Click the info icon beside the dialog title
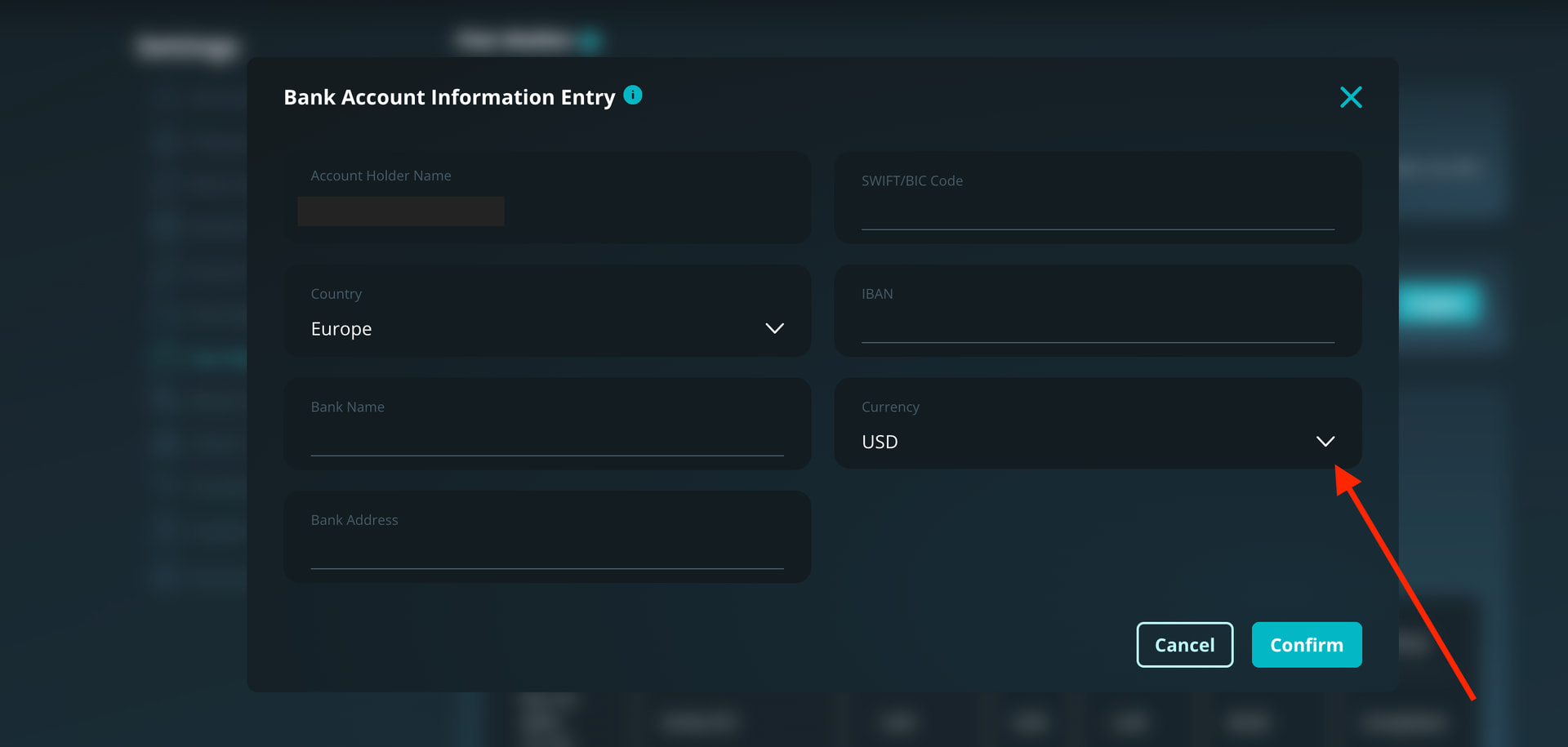Viewport: 1568px width, 747px height. coord(633,96)
